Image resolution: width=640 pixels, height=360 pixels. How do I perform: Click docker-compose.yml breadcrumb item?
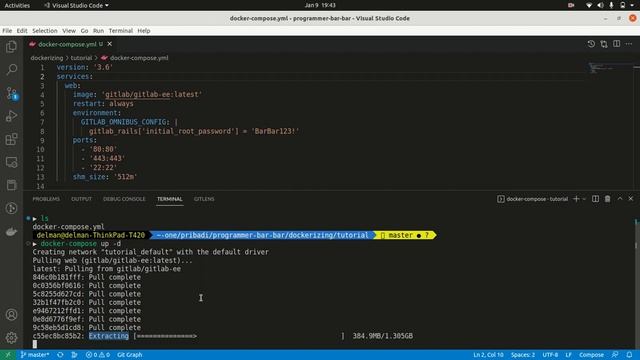point(135,58)
